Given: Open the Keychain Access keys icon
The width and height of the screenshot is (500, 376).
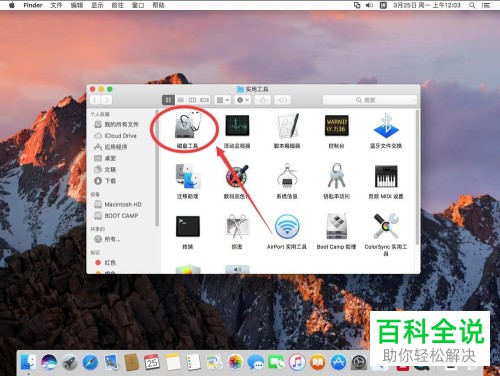Looking at the screenshot, I should pos(337,176).
